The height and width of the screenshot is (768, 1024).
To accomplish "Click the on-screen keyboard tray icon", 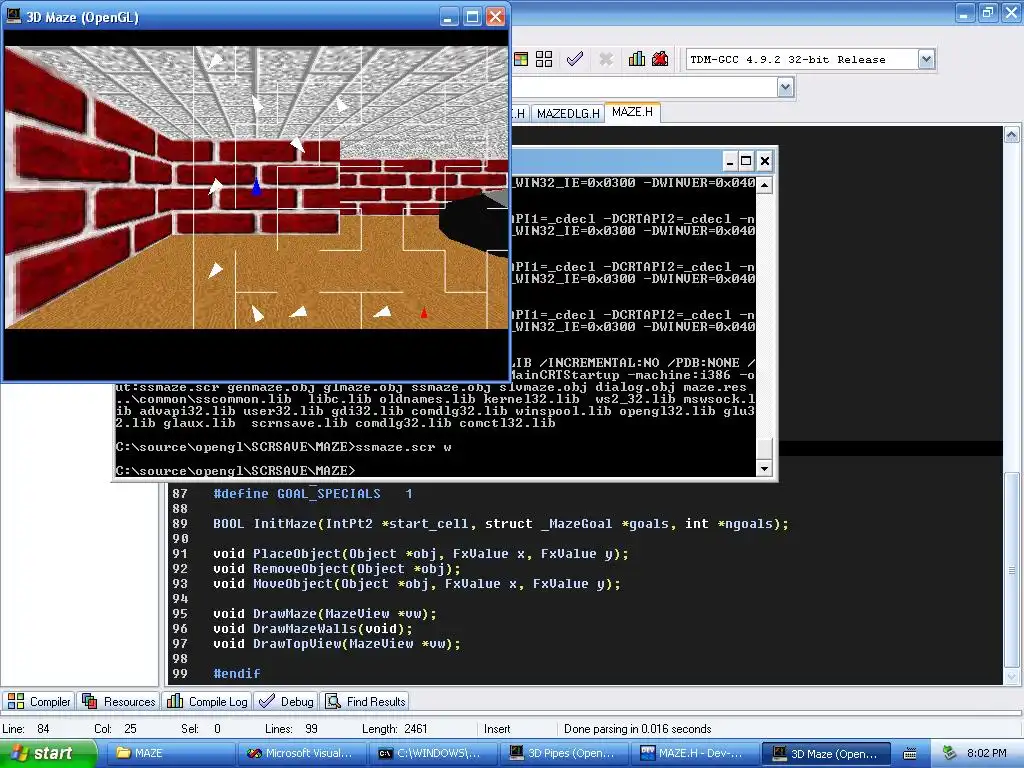I will (x=910, y=754).
